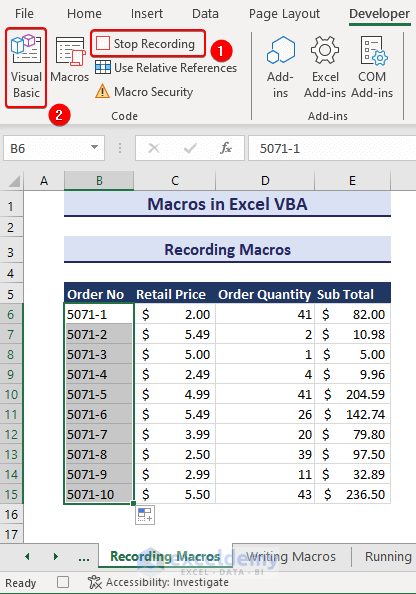The width and height of the screenshot is (416, 594).
Task: Open Insert Function fx dialog
Action: pyautogui.click(x=226, y=148)
